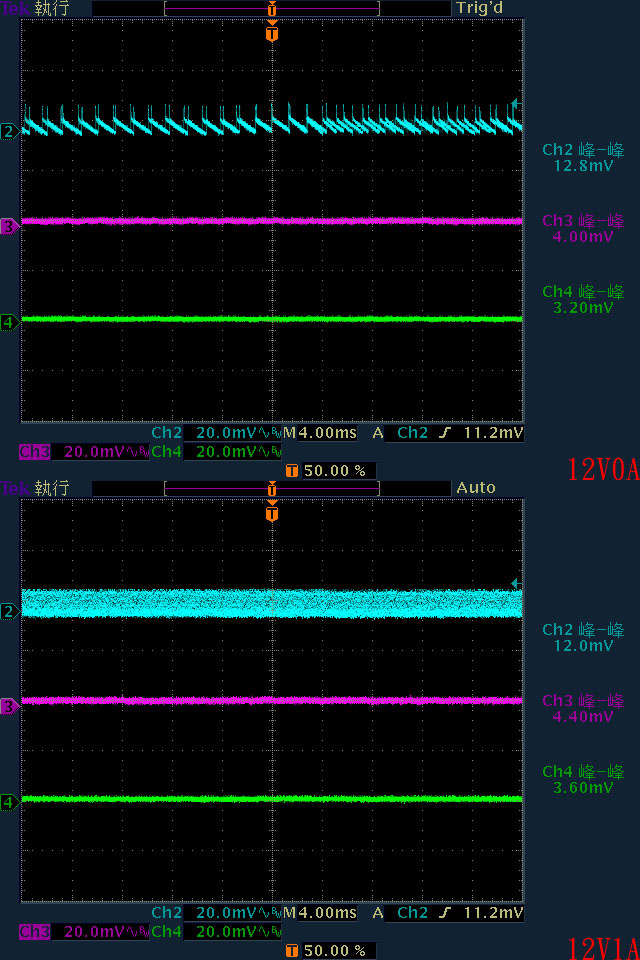Click the cyan trigger level arrow in 12V1A capture
Image resolution: width=640 pixels, height=960 pixels.
[516, 583]
